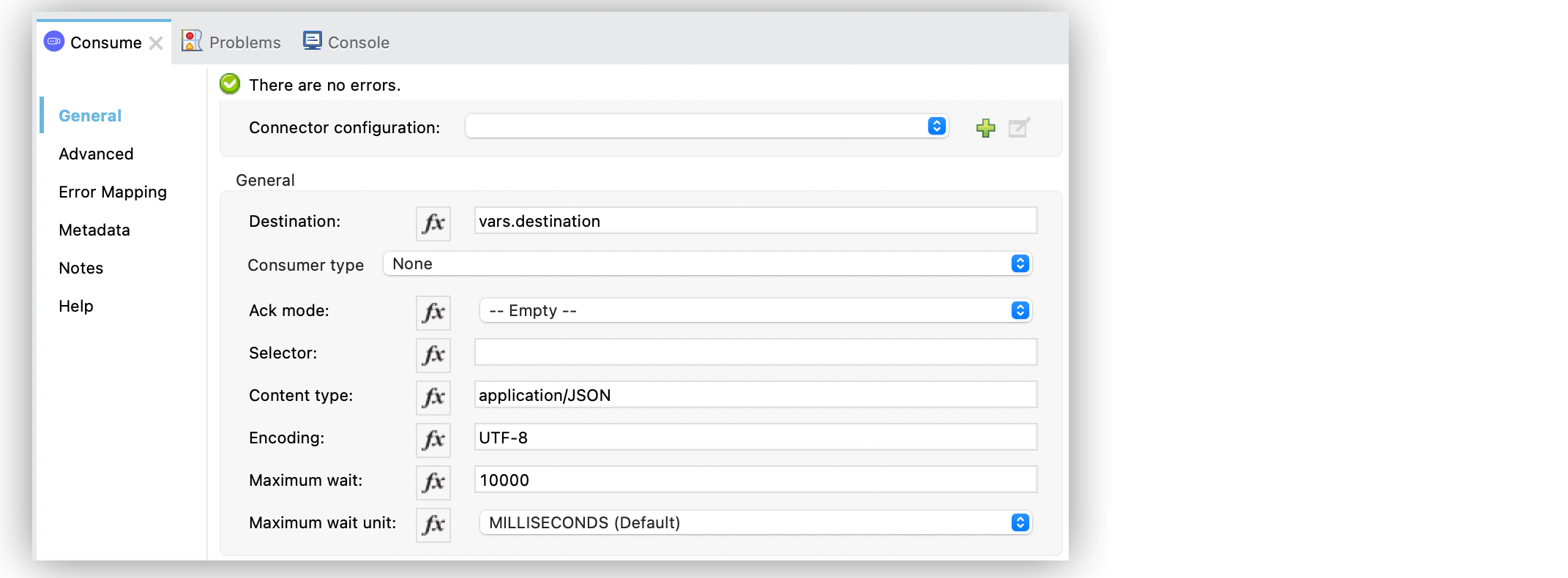Toggle fx expression button for Ack mode

[433, 312]
